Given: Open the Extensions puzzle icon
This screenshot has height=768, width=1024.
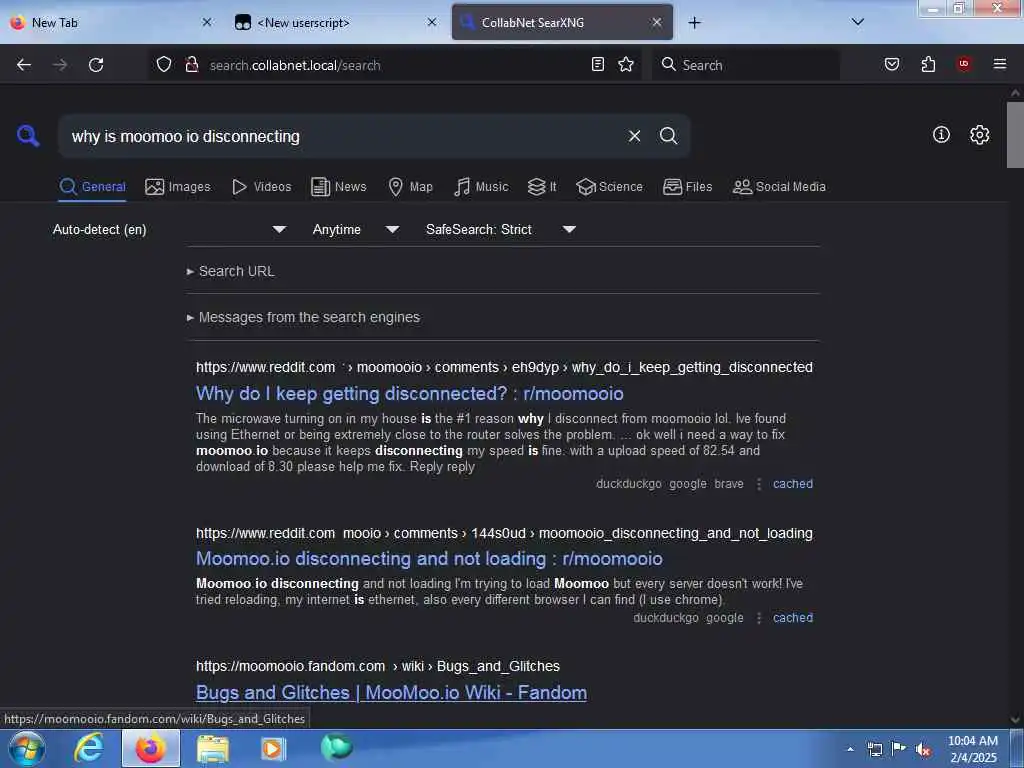Looking at the screenshot, I should (x=928, y=64).
